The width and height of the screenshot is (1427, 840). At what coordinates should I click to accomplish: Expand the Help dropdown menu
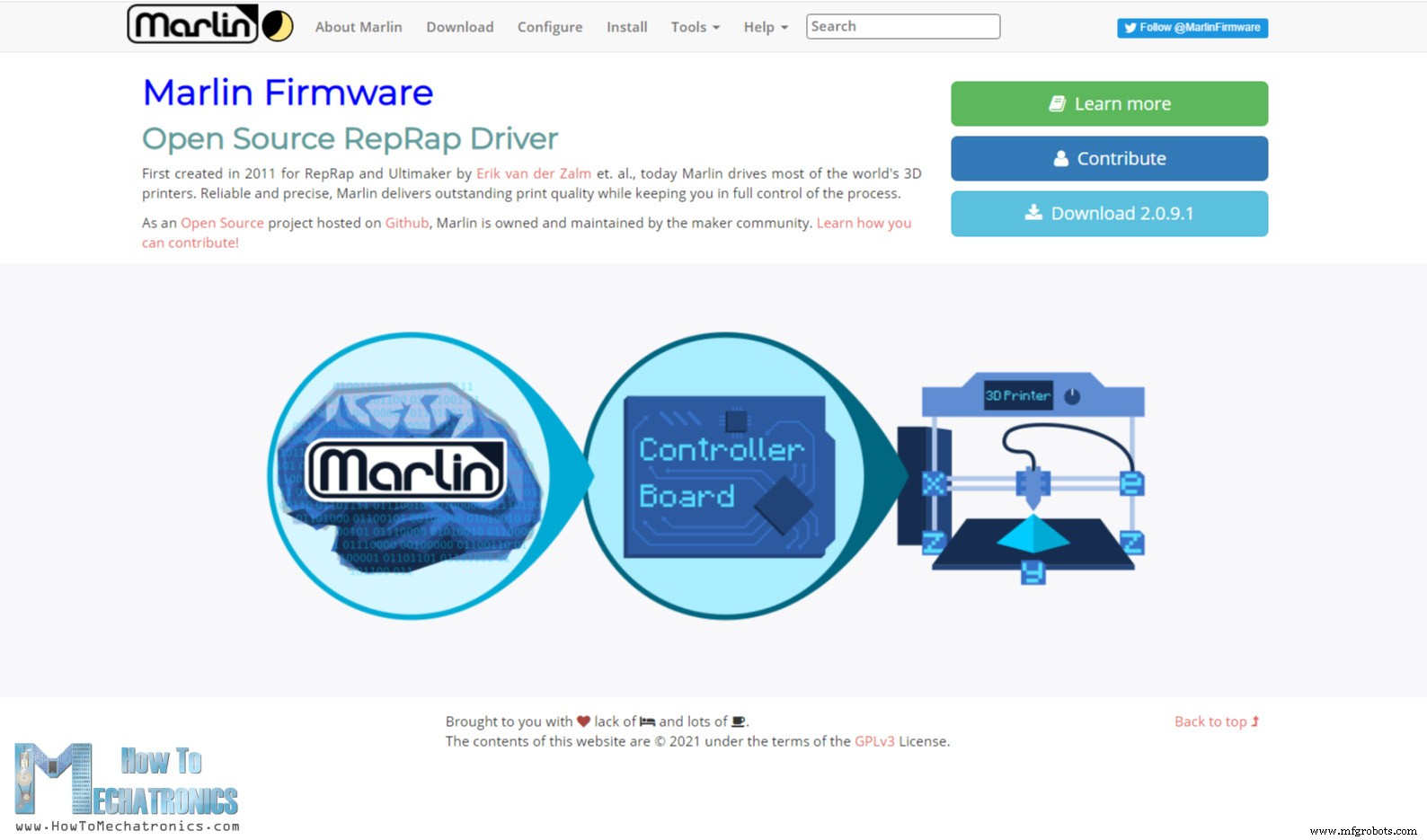tap(765, 27)
